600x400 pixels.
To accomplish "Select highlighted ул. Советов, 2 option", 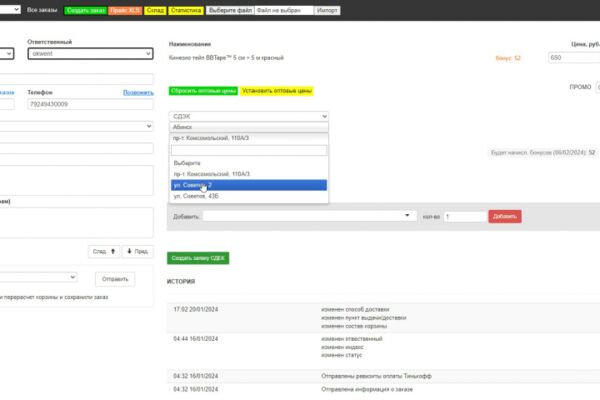I will click(249, 185).
